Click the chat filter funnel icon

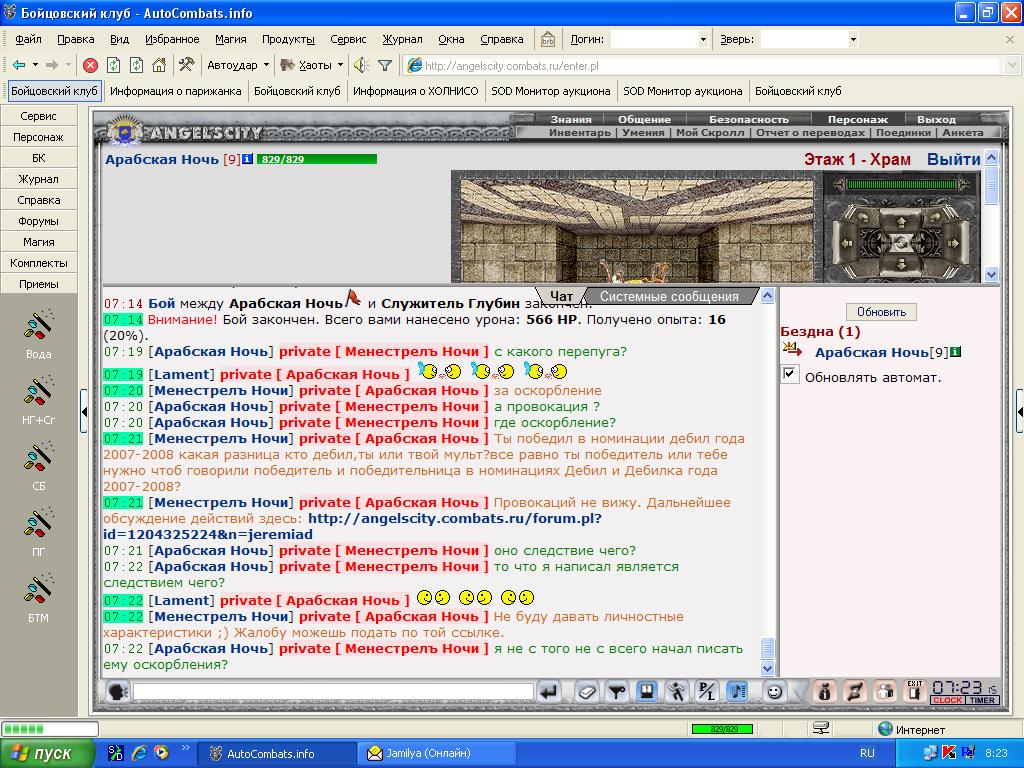tap(616, 691)
